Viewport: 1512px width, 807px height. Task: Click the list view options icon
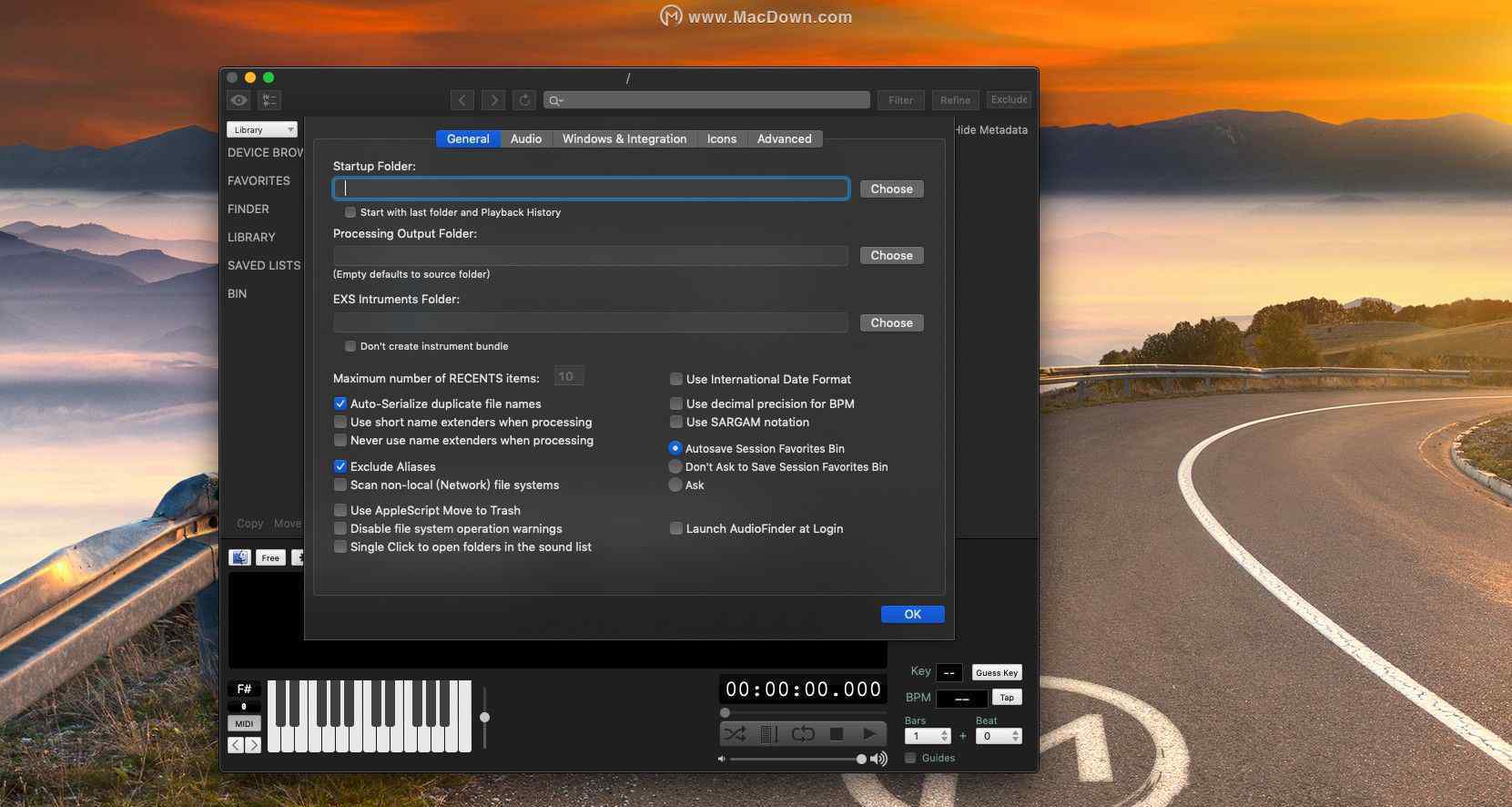pos(269,100)
